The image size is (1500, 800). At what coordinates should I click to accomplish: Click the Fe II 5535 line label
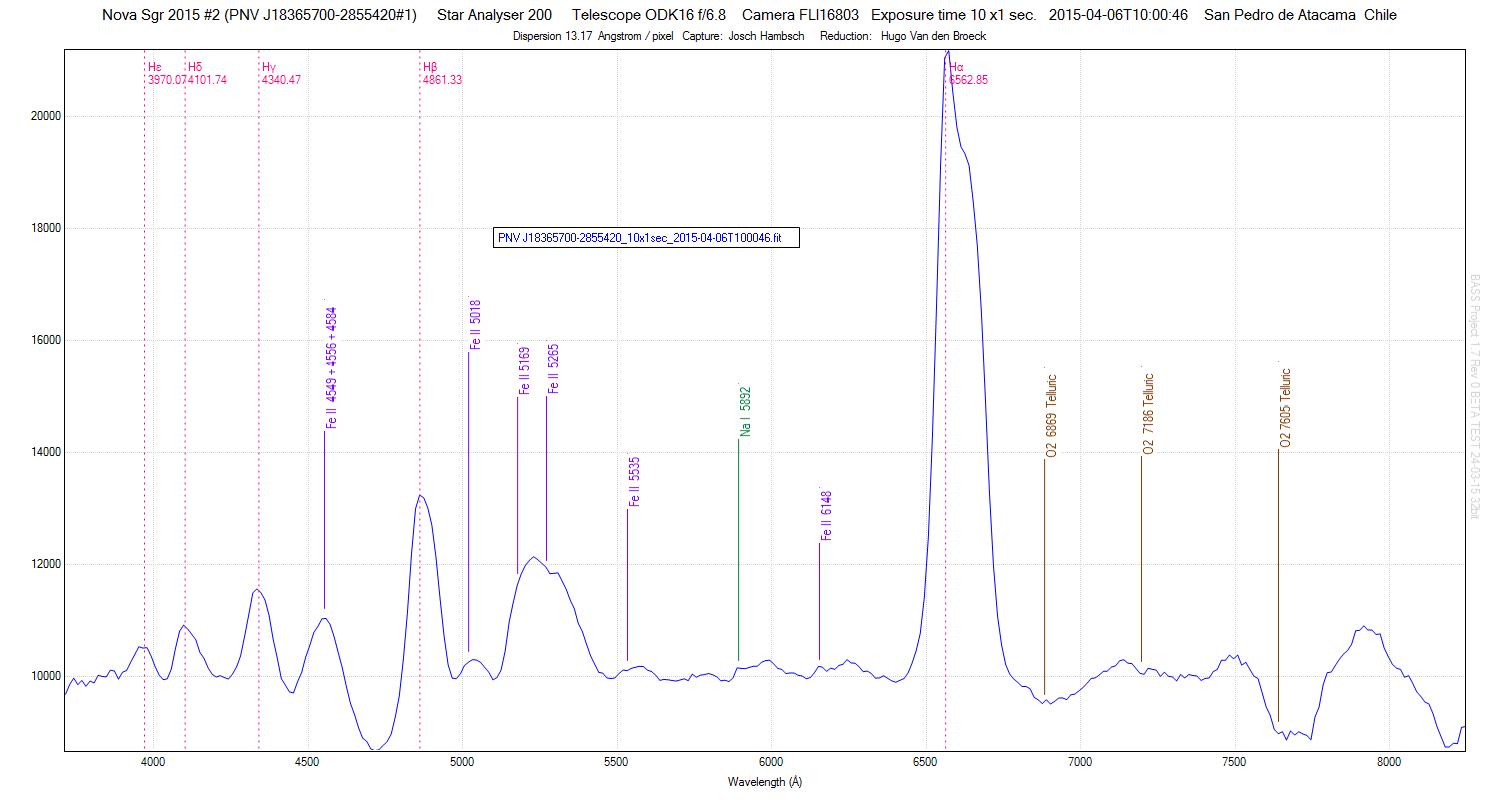click(634, 482)
